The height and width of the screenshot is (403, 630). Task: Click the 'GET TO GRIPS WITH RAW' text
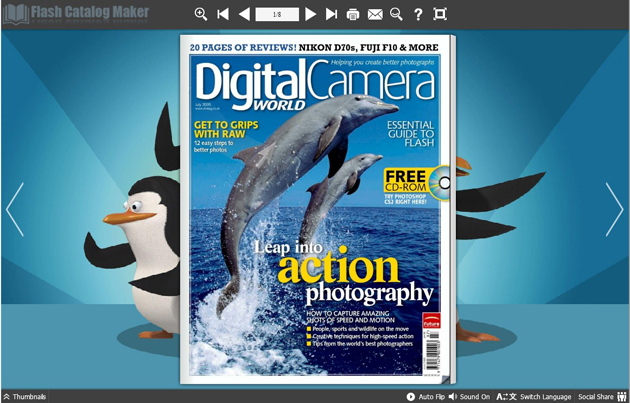pyautogui.click(x=226, y=129)
